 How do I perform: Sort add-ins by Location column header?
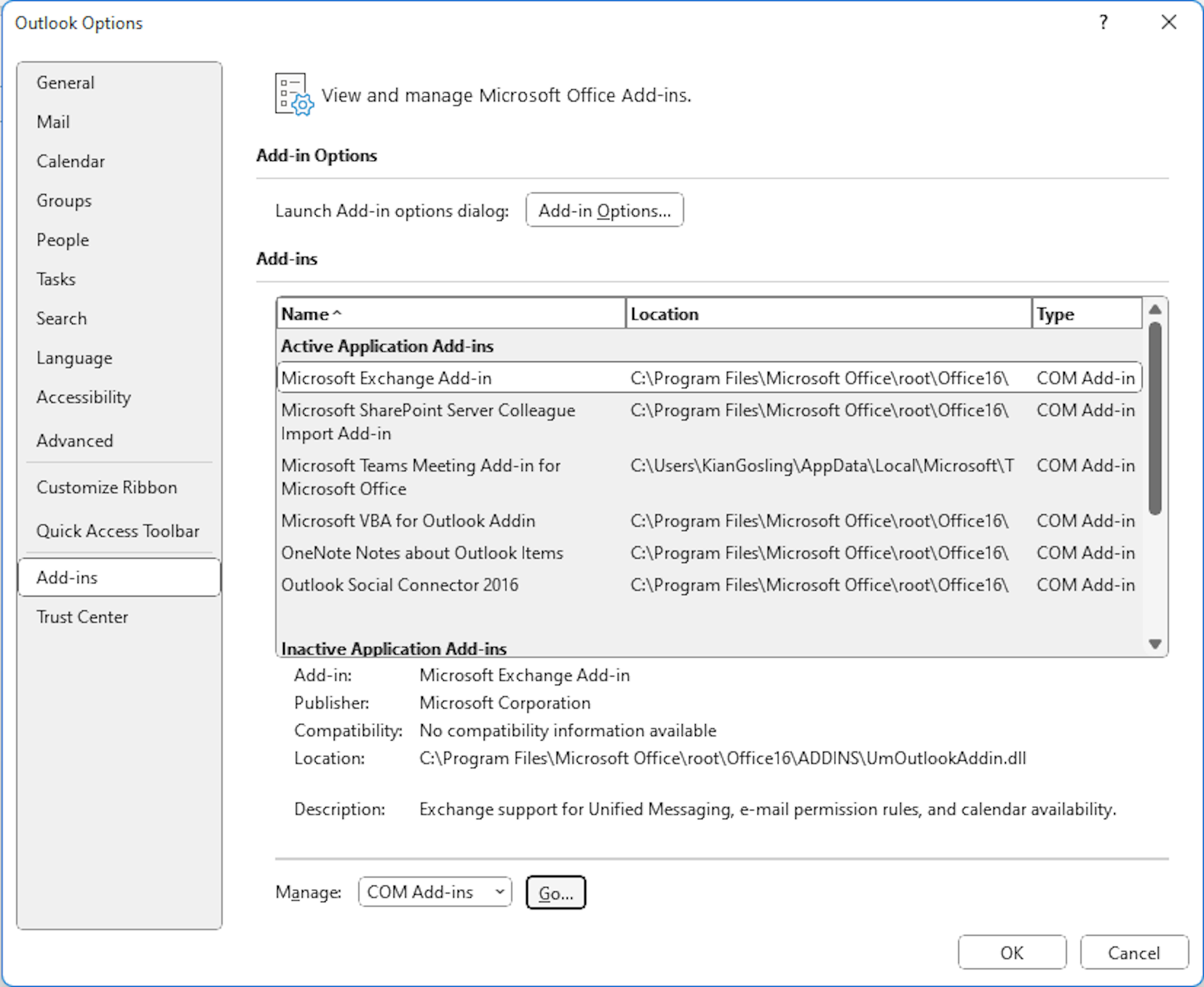pyautogui.click(x=828, y=314)
